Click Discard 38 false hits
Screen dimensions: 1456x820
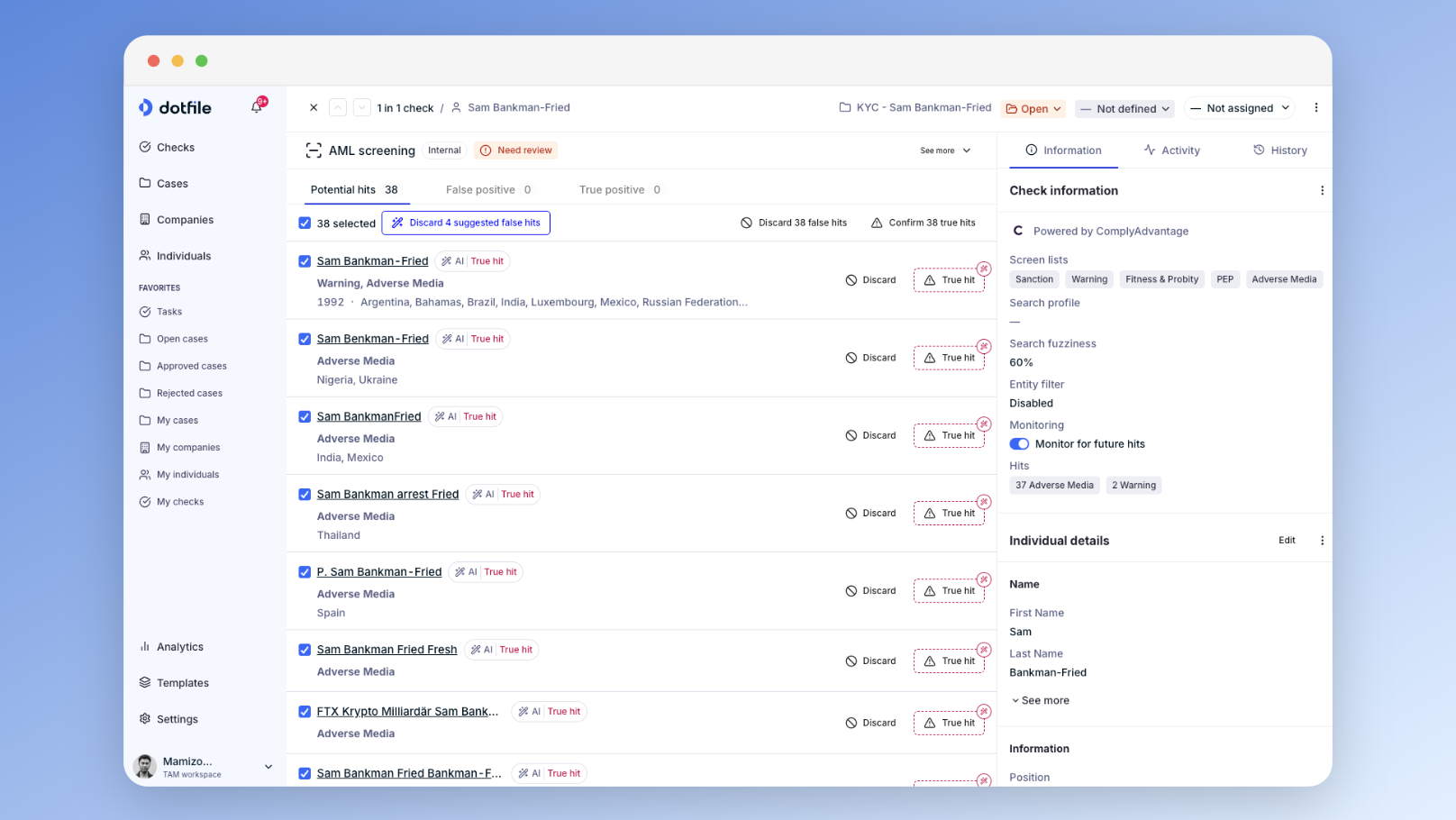tap(794, 223)
